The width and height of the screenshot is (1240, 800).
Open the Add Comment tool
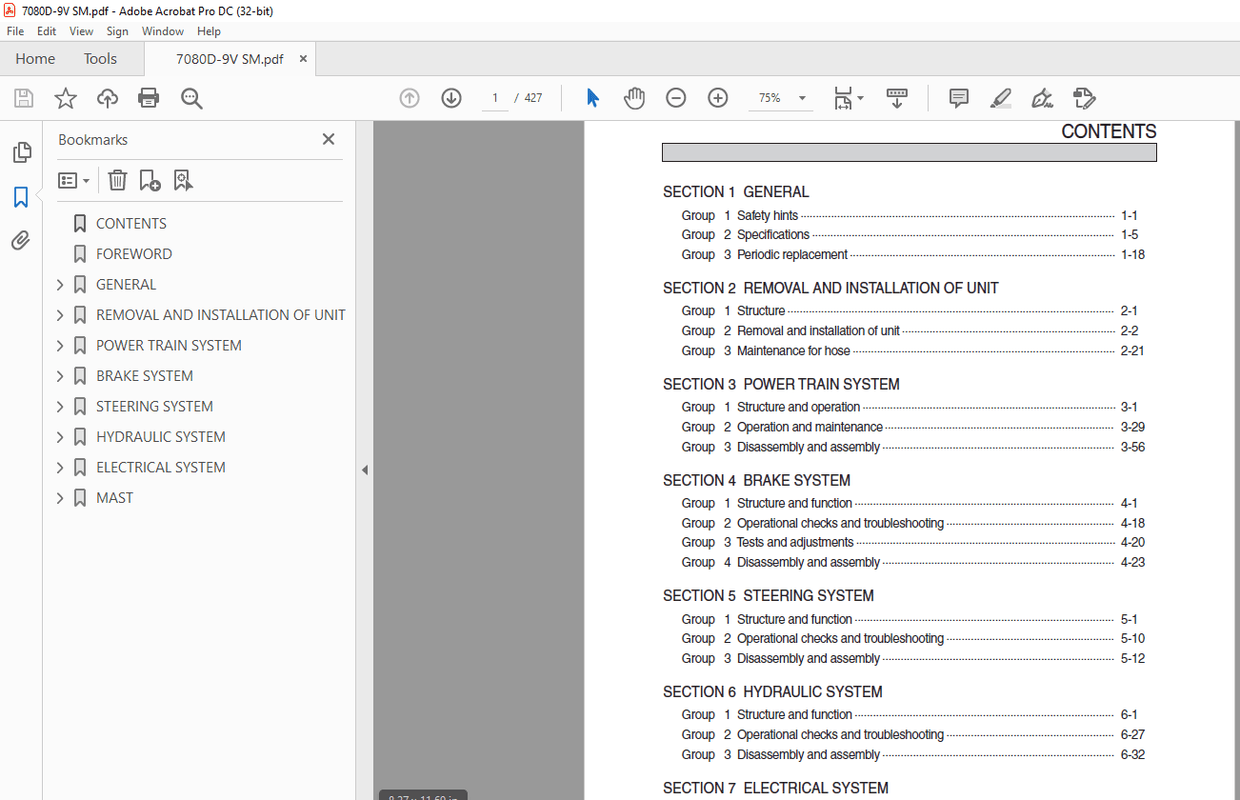tap(957, 98)
